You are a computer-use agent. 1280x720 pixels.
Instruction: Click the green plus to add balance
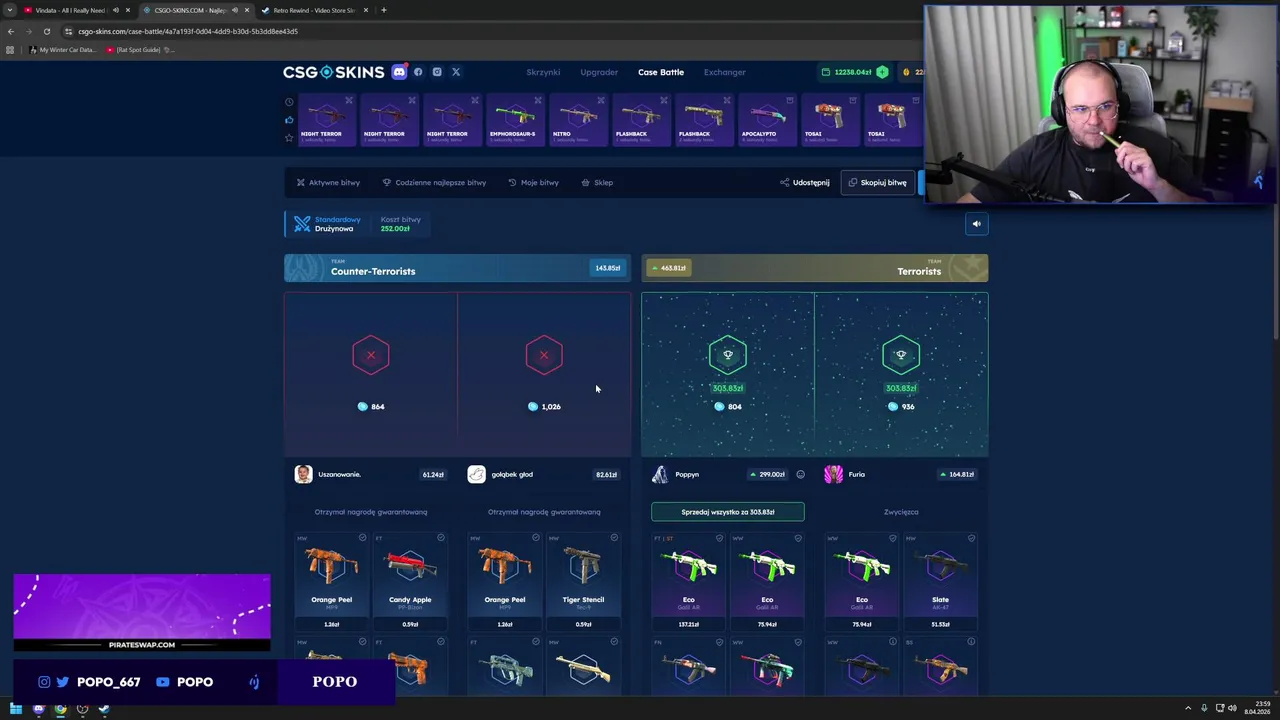pos(882,72)
